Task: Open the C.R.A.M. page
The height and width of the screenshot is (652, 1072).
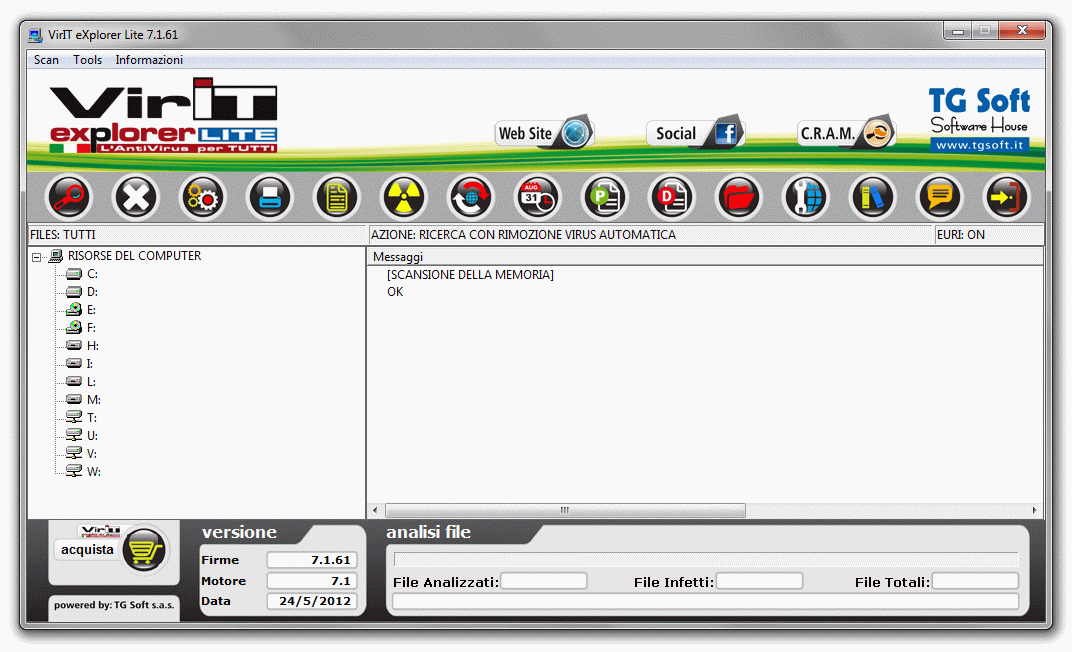Action: click(845, 131)
